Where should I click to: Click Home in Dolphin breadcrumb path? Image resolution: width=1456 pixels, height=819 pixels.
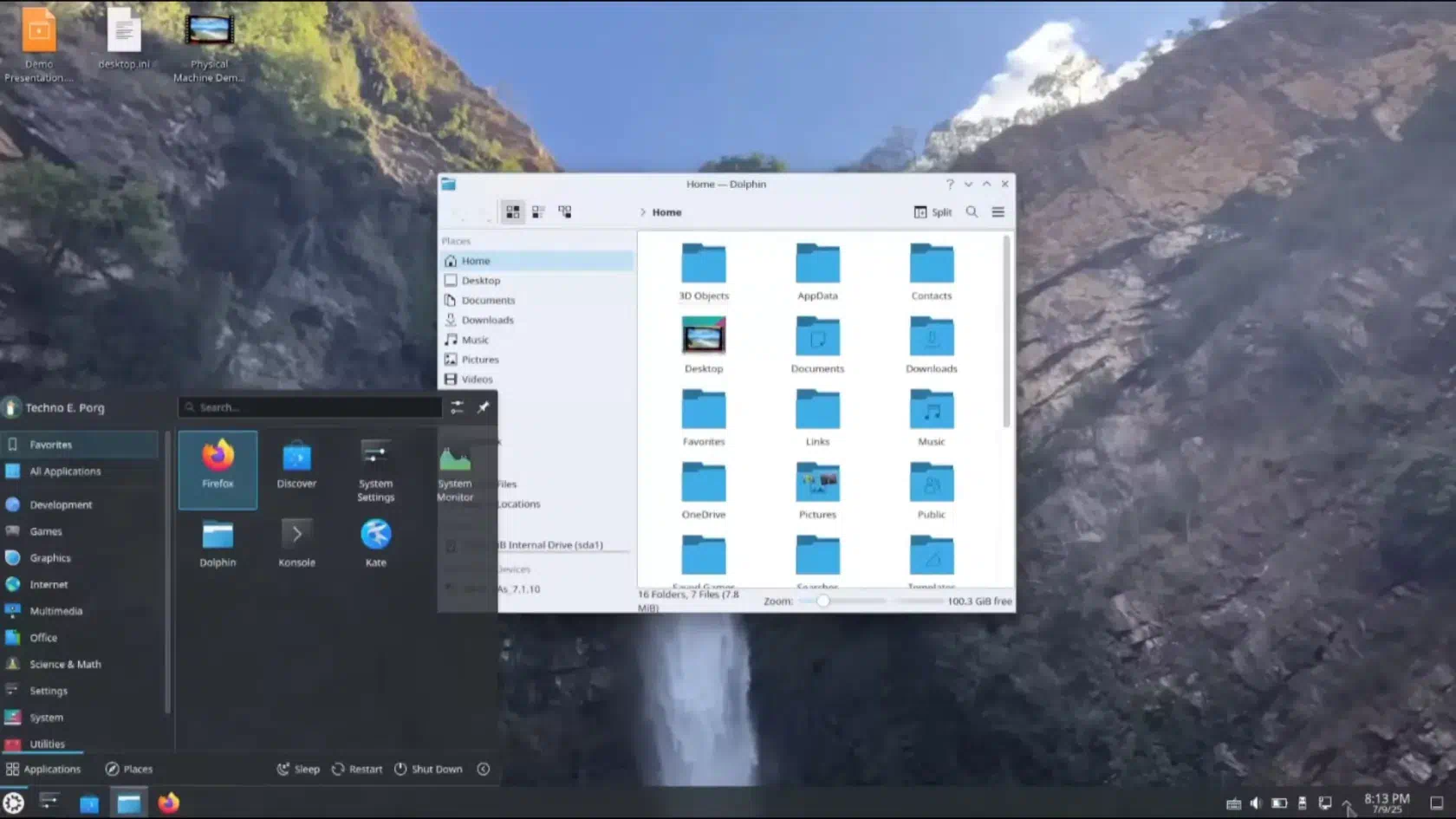[x=666, y=212]
